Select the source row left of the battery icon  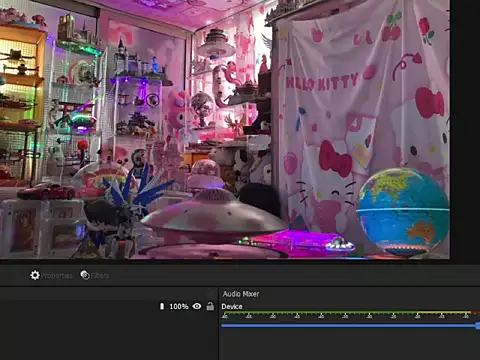(79, 306)
